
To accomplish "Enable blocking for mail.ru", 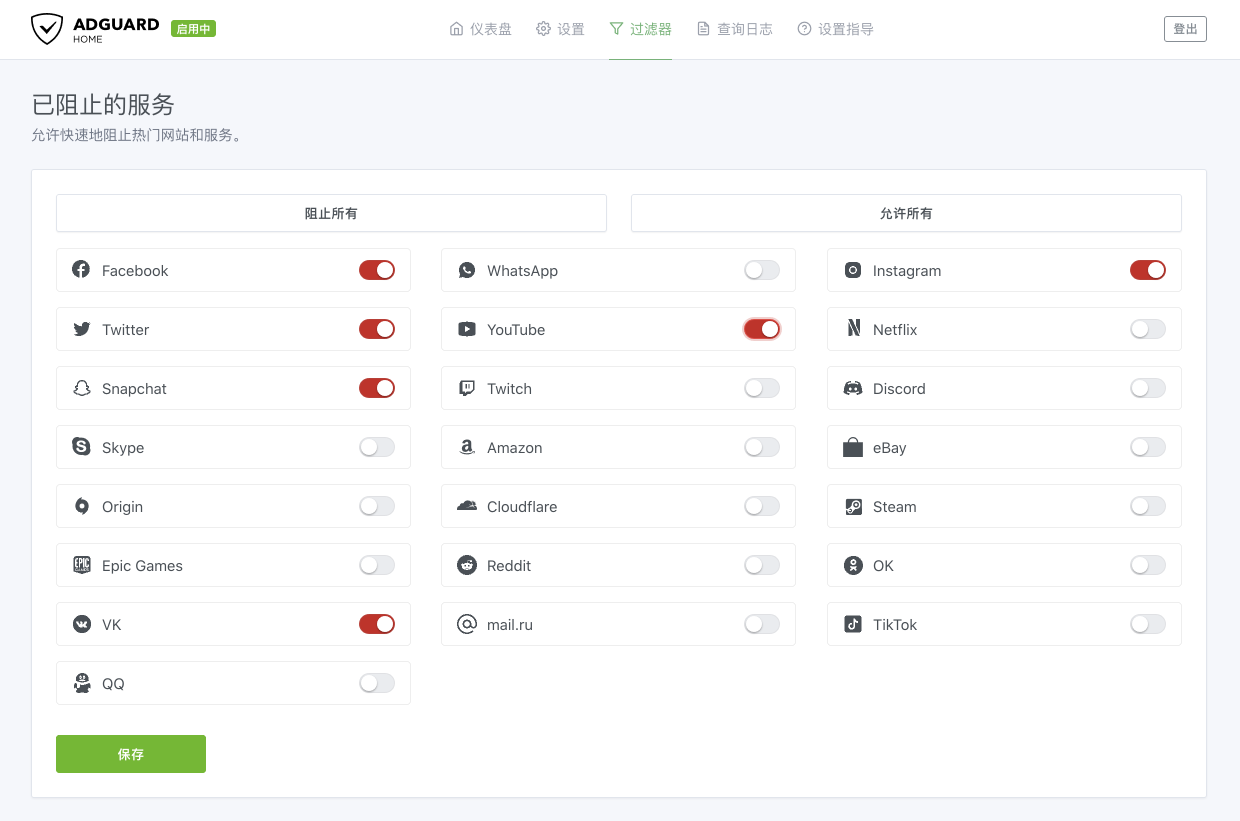I will 762,624.
